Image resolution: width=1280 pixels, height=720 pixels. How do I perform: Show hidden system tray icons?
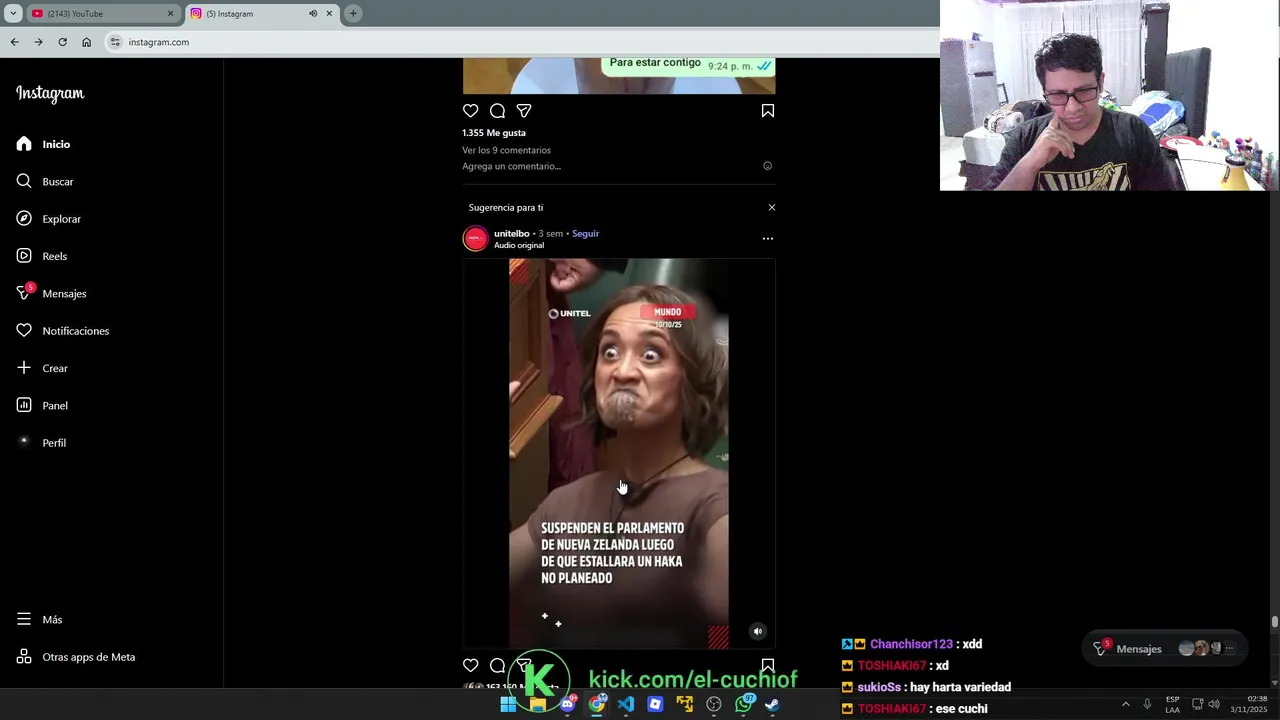point(1125,704)
